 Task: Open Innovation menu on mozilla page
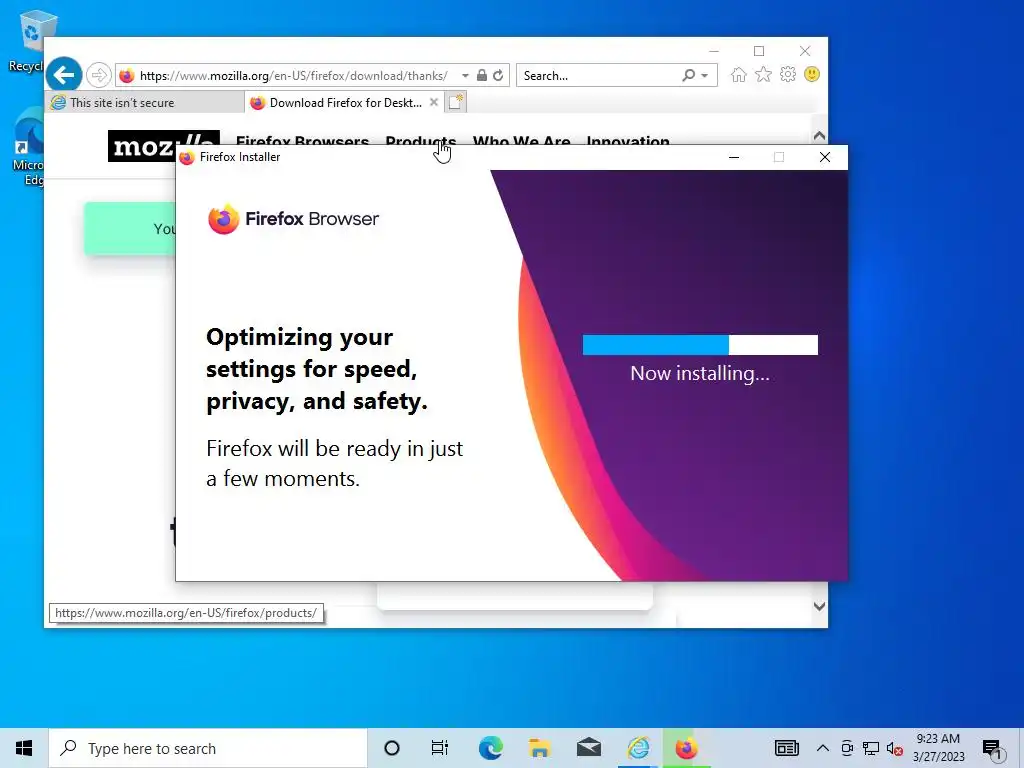click(x=628, y=140)
